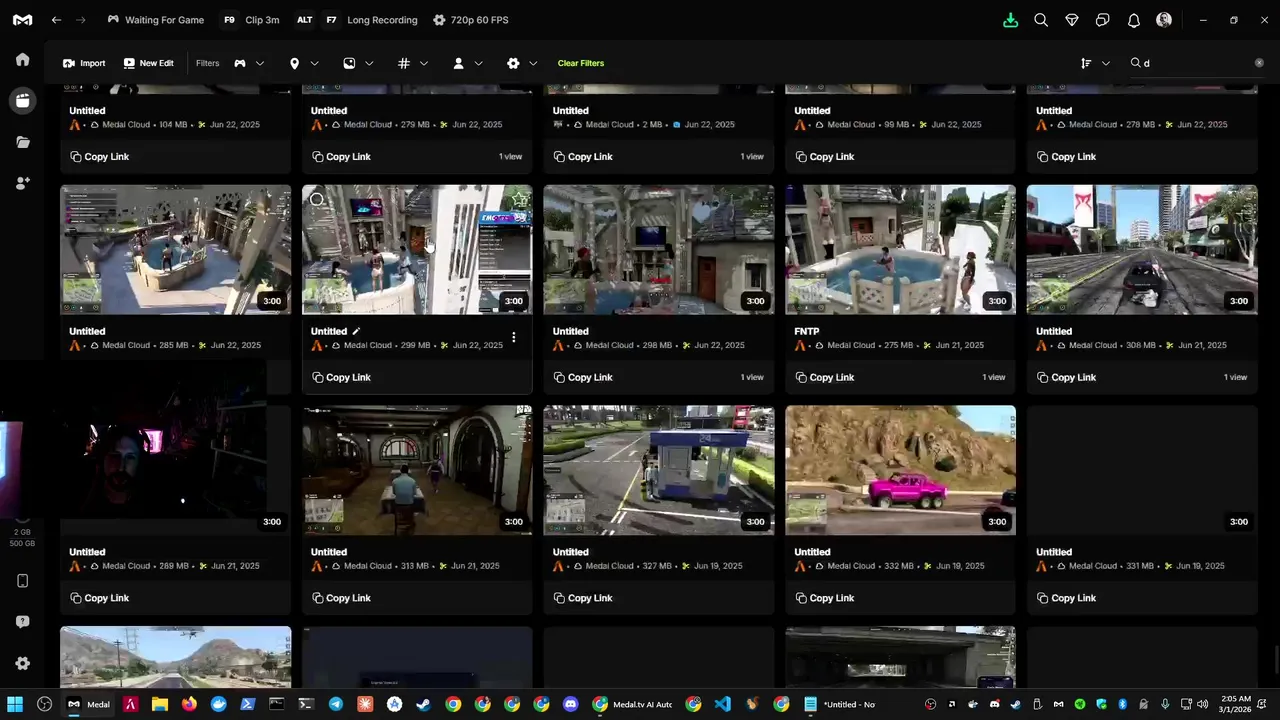1280x720 pixels.
Task: Open the sort order dropdown
Action: click(1095, 63)
